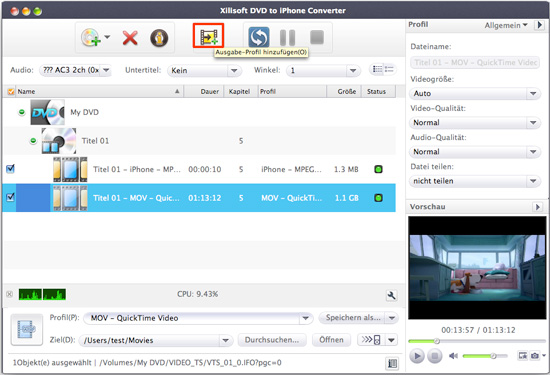Select the Titel 01 row
Viewport: 550px width, 375px height.
click(199, 141)
